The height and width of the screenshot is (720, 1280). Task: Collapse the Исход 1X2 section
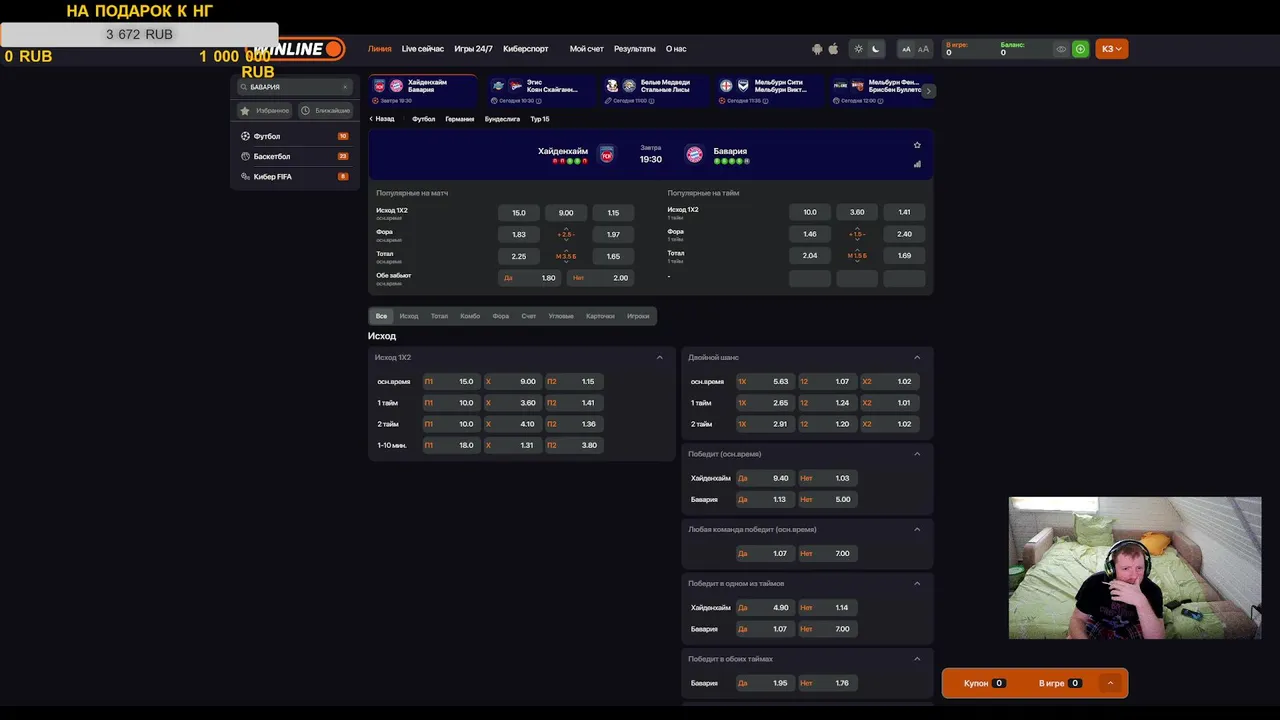click(x=660, y=357)
